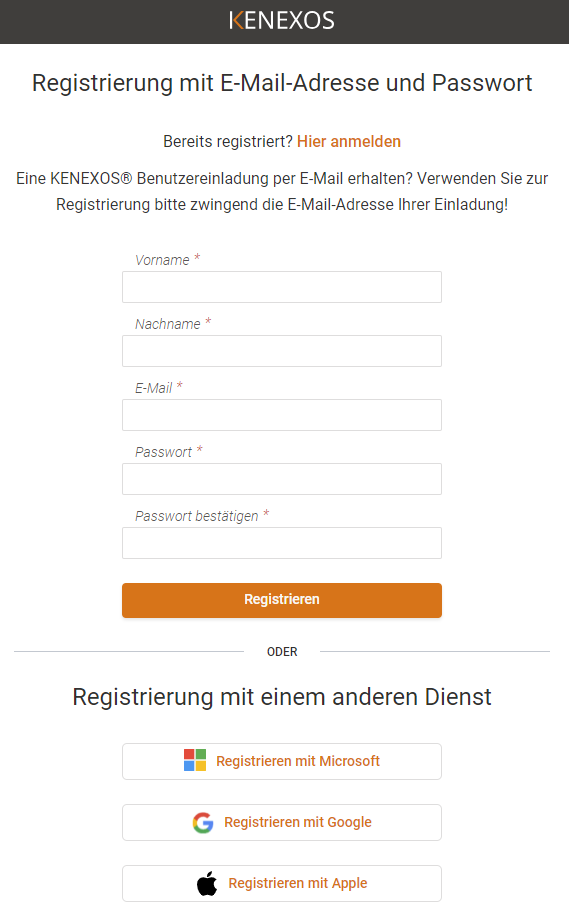Click the Passwort bestätigen field label
Viewport: 569px width, 924px height.
point(197,516)
